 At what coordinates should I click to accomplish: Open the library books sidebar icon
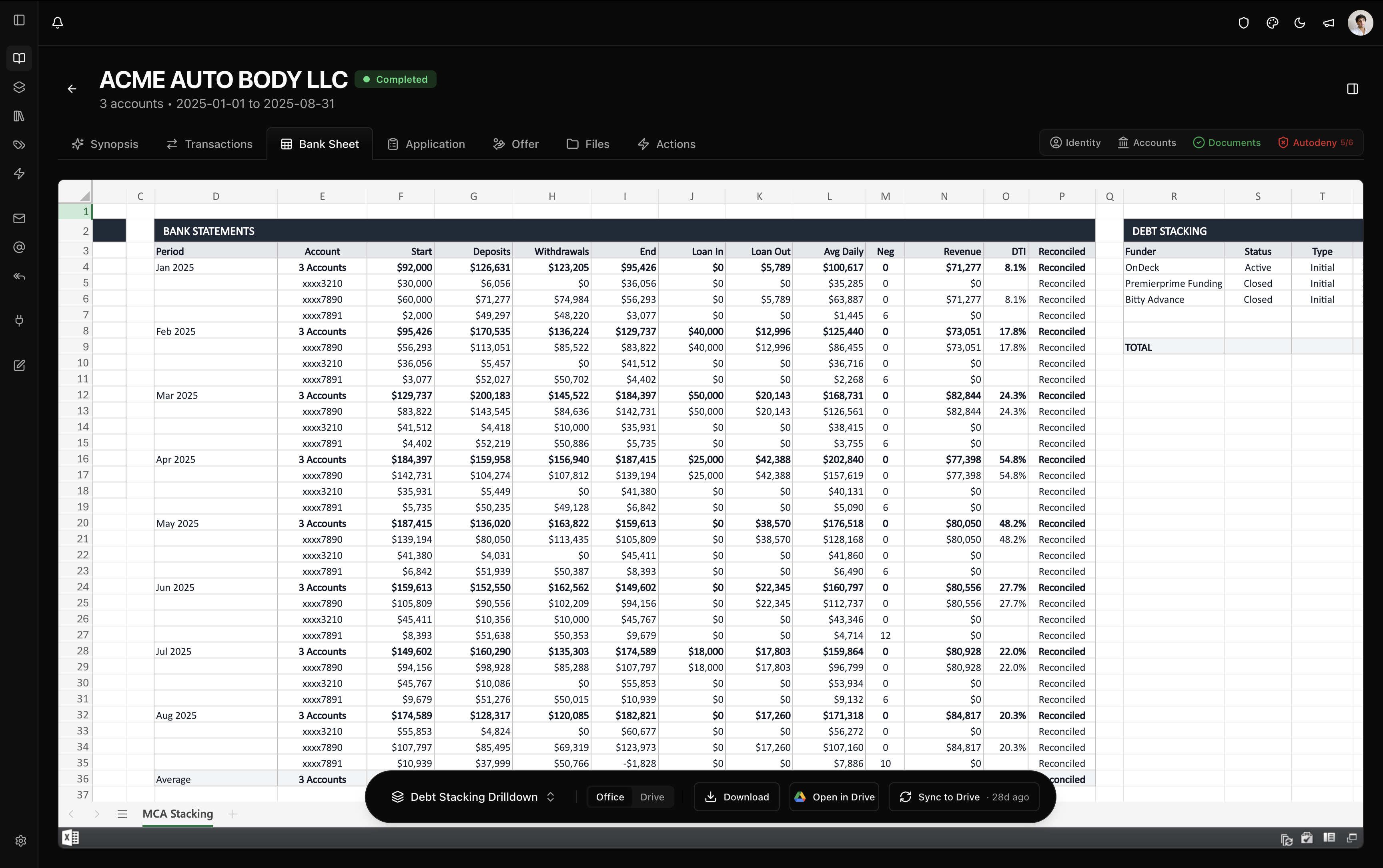19,116
